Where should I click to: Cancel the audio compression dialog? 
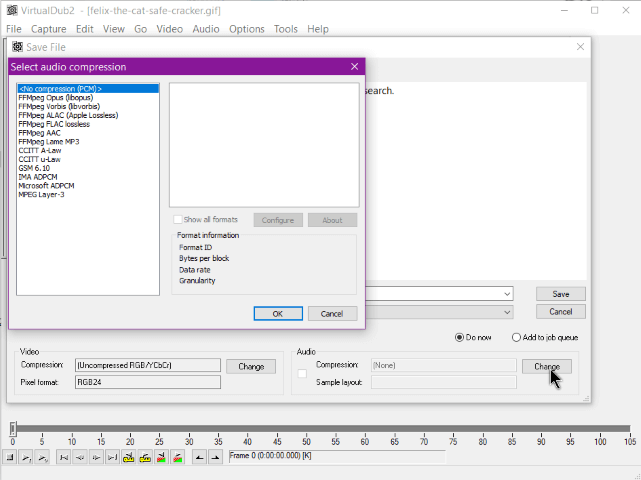[x=332, y=314]
